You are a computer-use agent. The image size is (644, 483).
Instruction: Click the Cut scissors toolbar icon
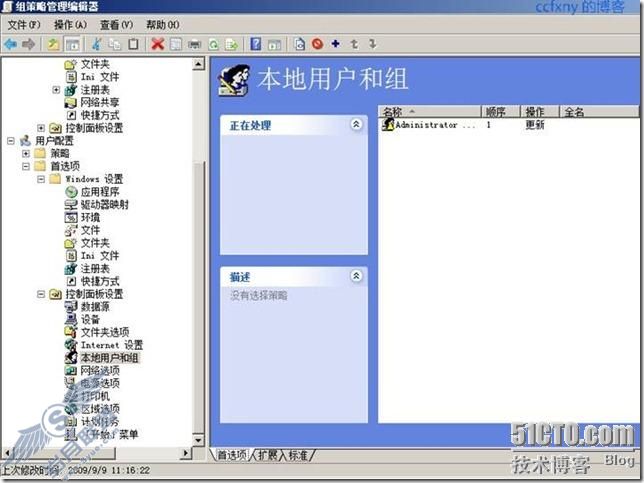pyautogui.click(x=97, y=44)
